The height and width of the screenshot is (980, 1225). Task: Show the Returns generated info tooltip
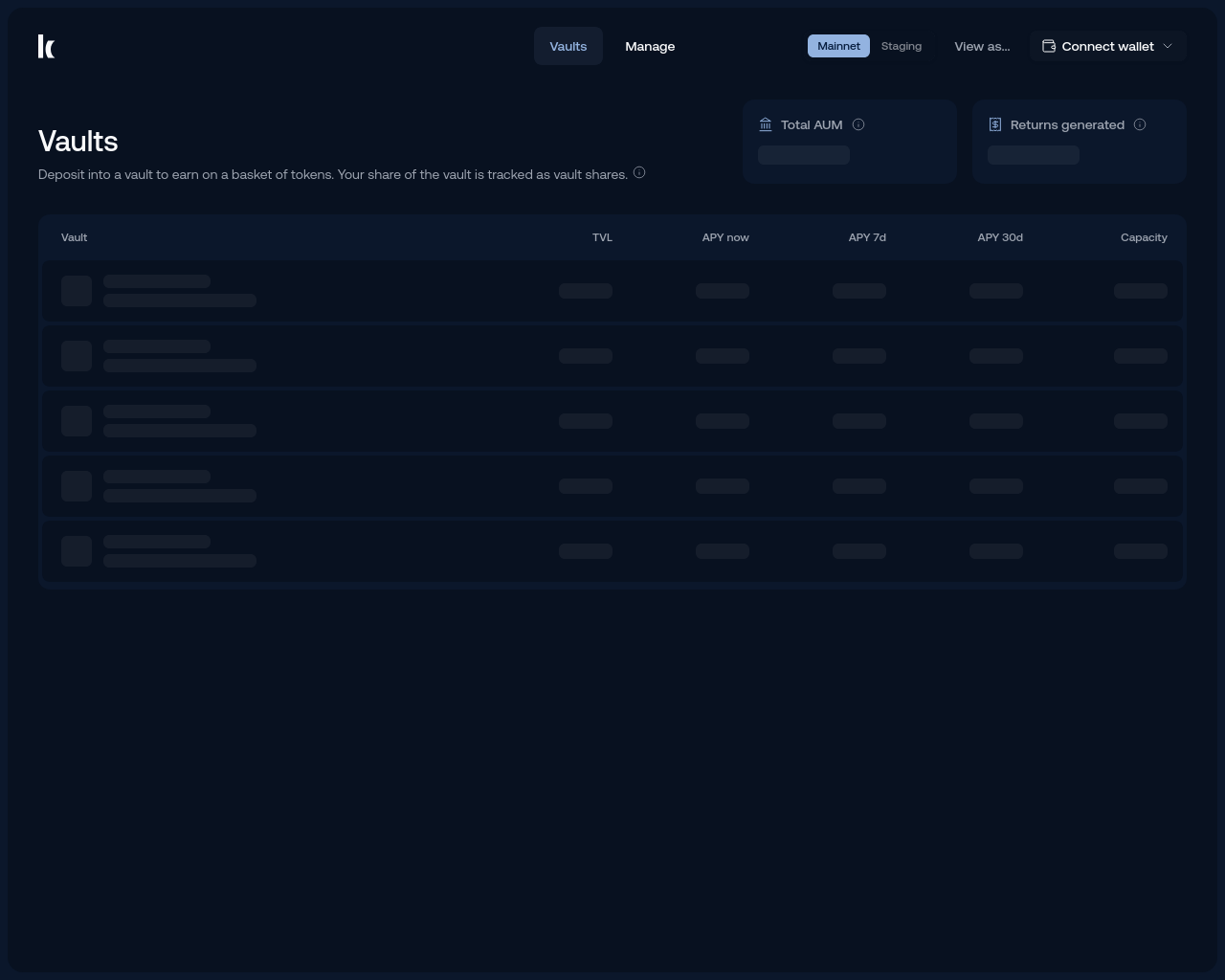coord(1140,124)
